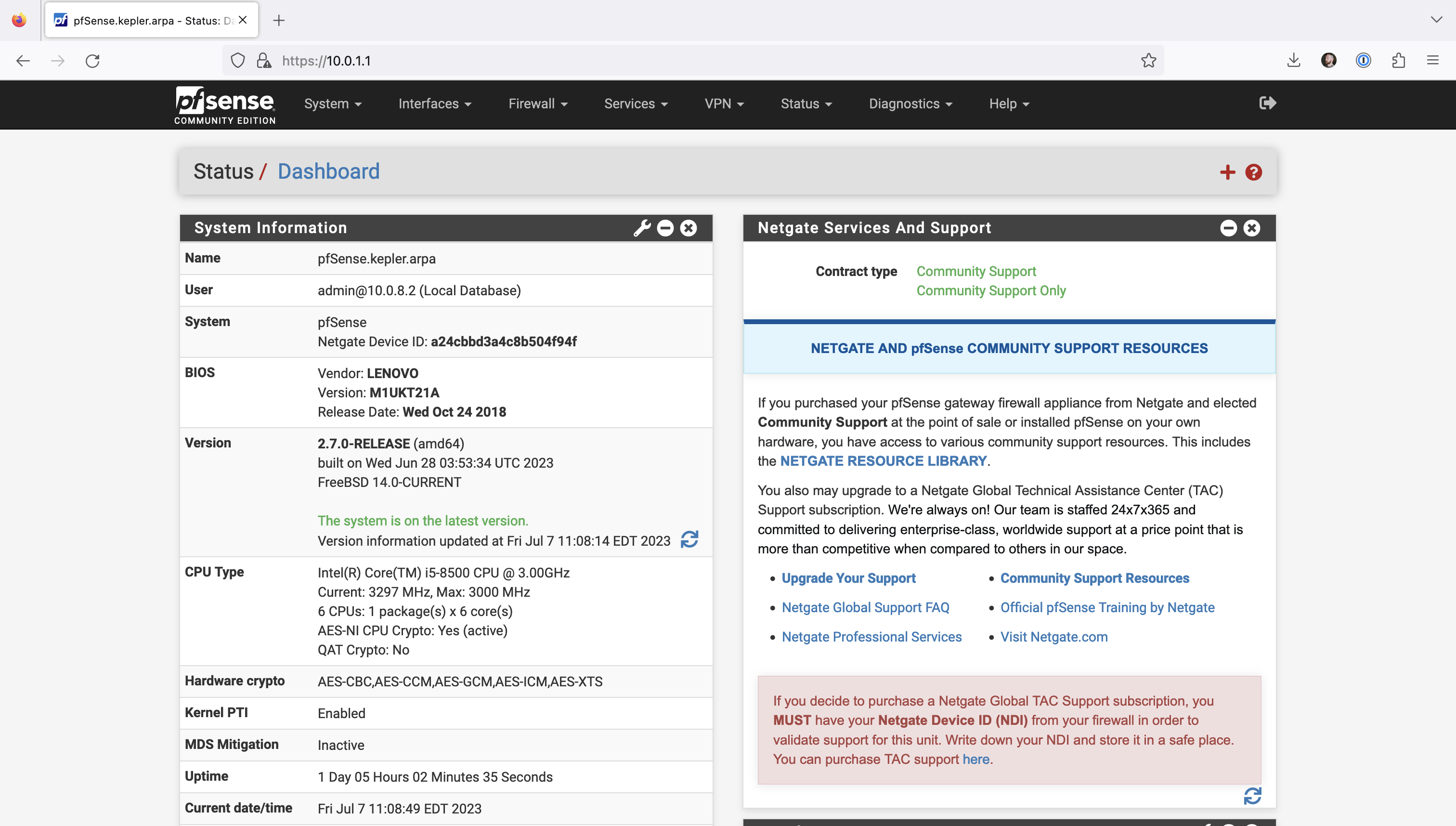Open System Information widget settings wrench
This screenshot has height=826, width=1456.
pyautogui.click(x=642, y=228)
